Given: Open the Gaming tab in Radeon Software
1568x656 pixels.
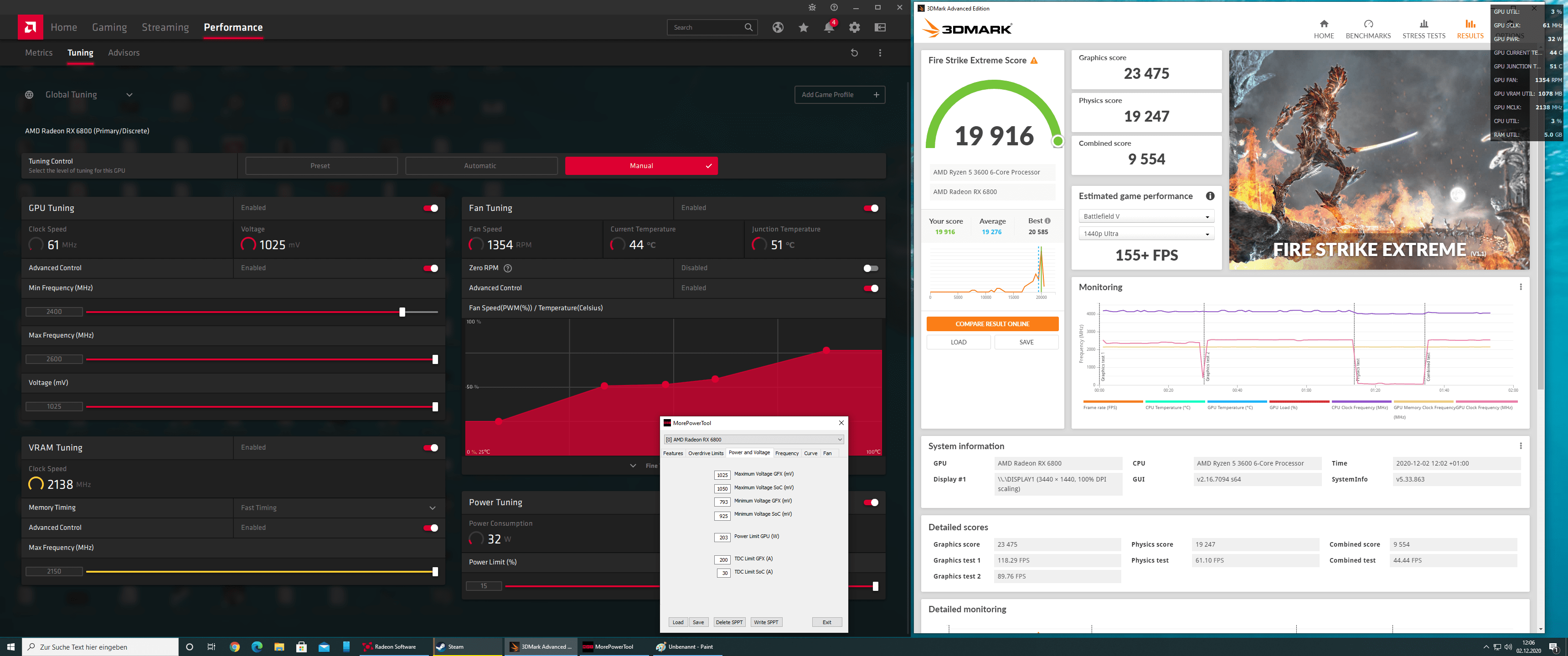Looking at the screenshot, I should coord(109,27).
